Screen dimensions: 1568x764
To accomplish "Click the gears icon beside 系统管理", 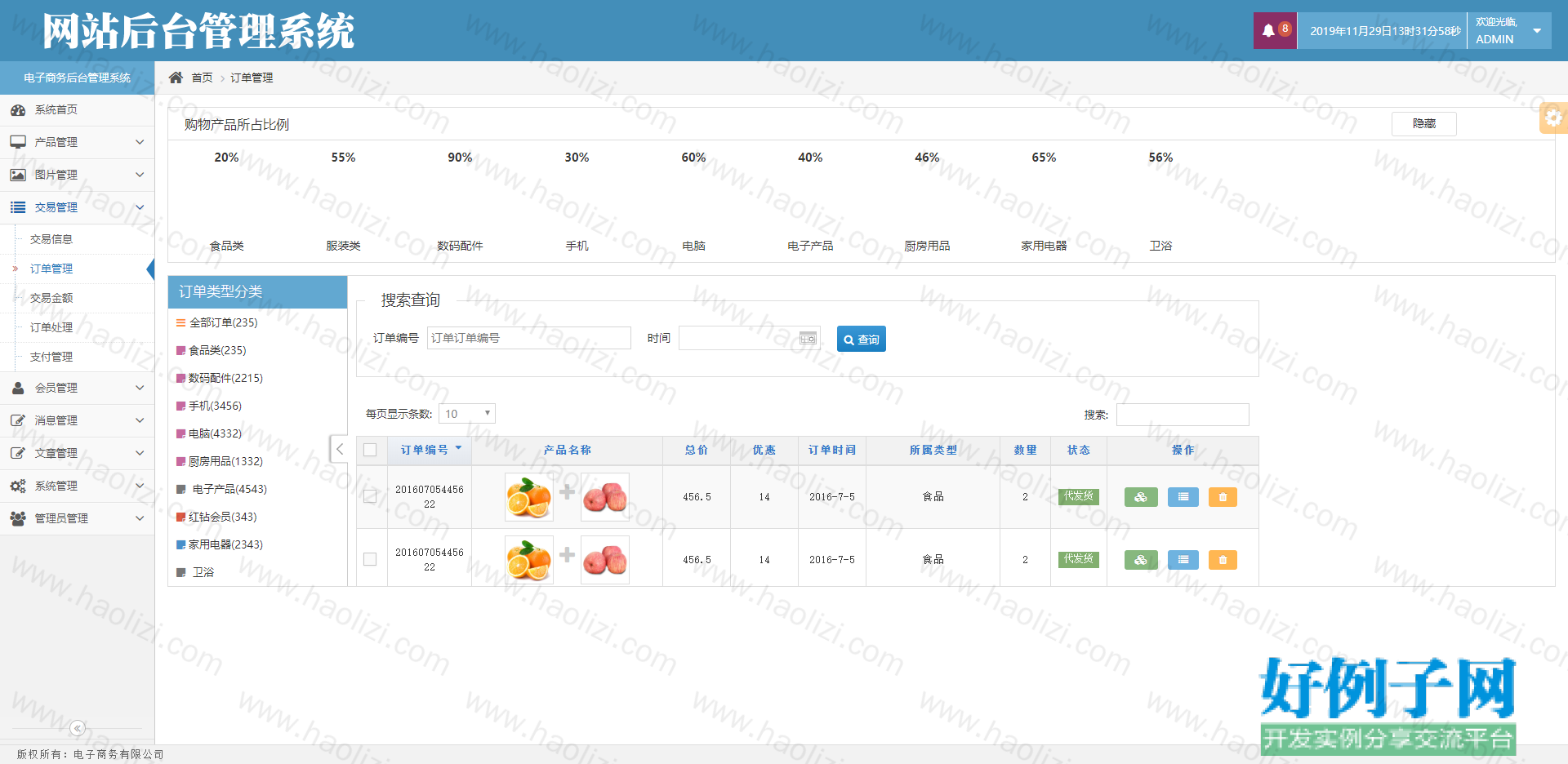I will [18, 486].
